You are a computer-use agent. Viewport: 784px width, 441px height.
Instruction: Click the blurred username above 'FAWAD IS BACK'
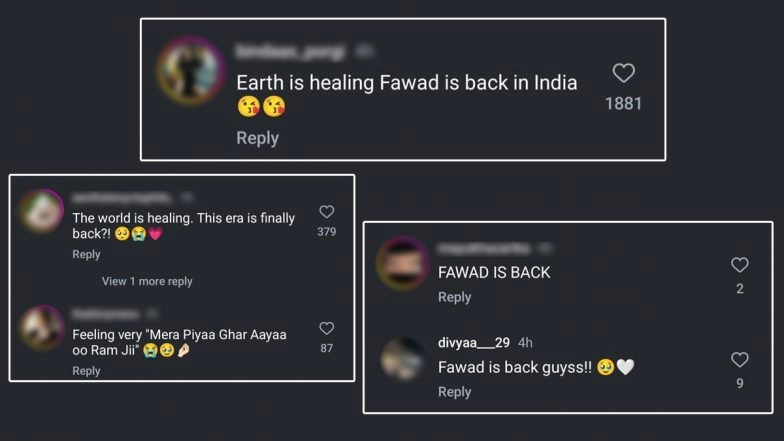(484, 248)
